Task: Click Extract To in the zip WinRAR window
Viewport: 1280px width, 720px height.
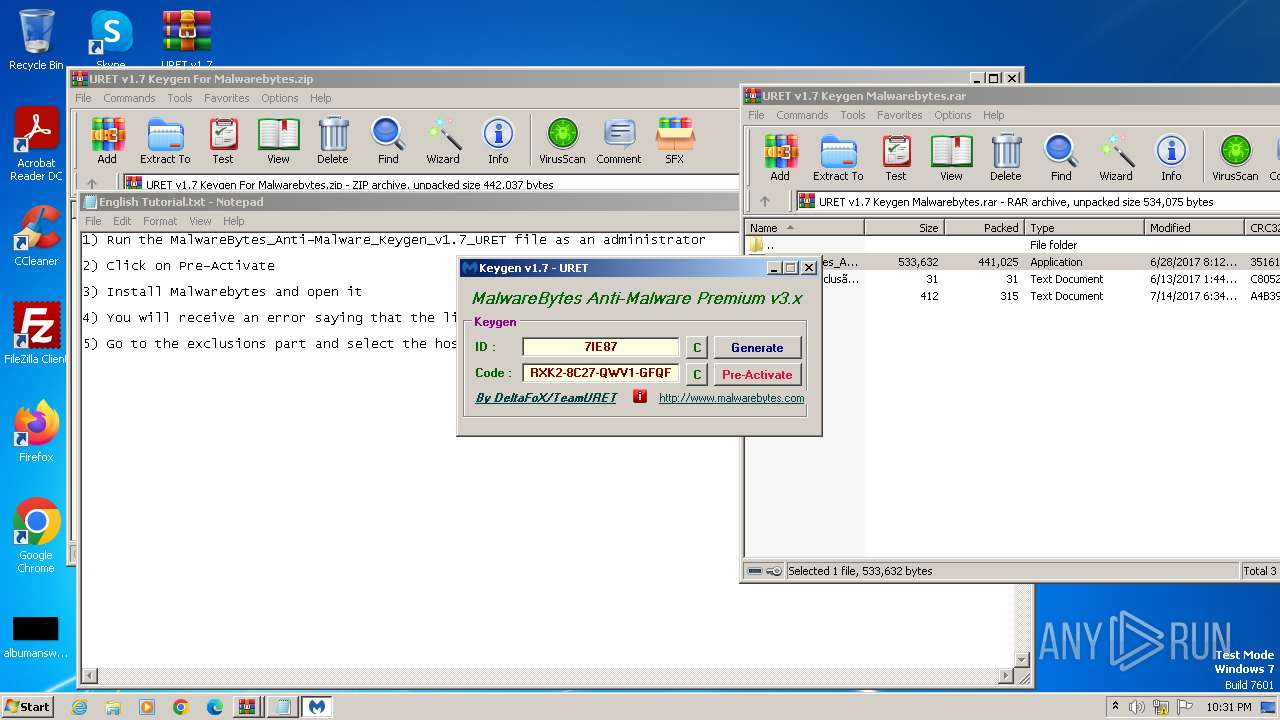Action: (x=165, y=141)
